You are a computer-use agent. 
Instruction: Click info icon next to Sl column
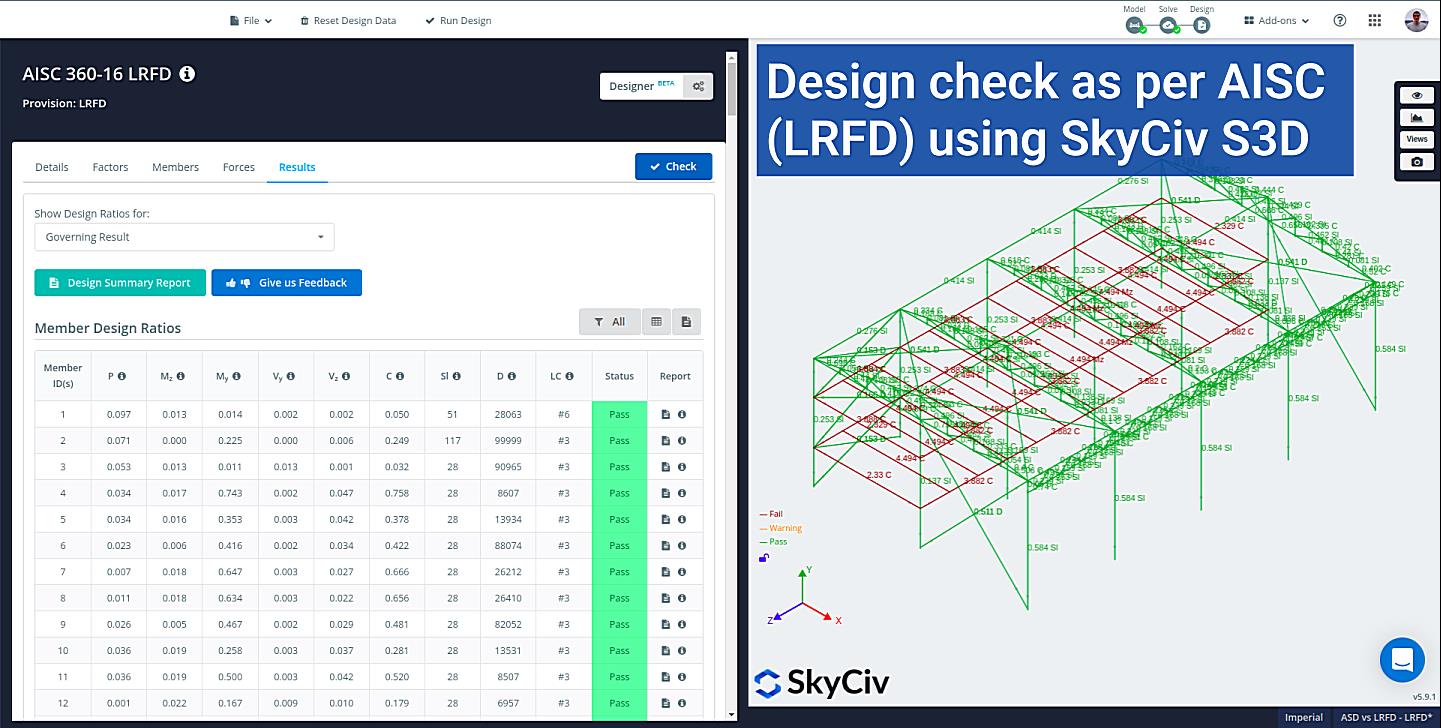(x=457, y=377)
